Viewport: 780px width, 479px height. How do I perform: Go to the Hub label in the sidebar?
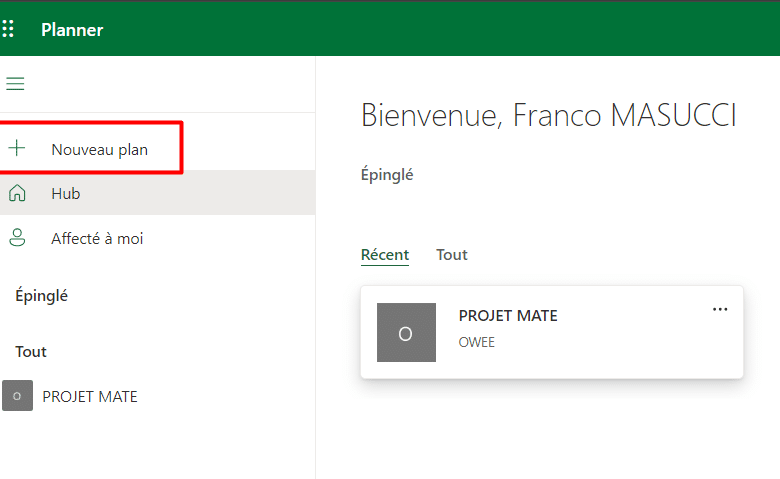tap(66, 194)
